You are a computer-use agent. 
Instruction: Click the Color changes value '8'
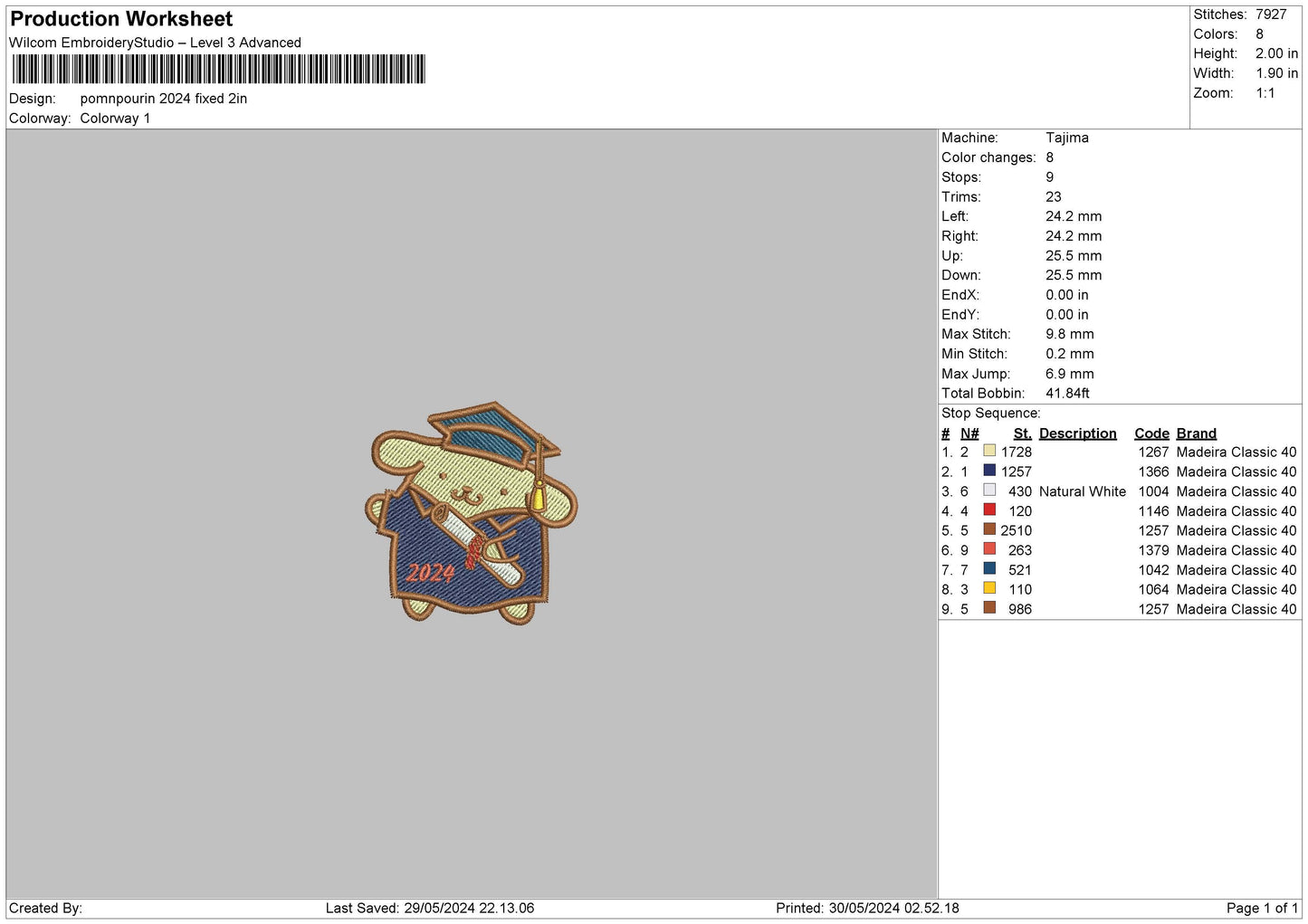1050,157
